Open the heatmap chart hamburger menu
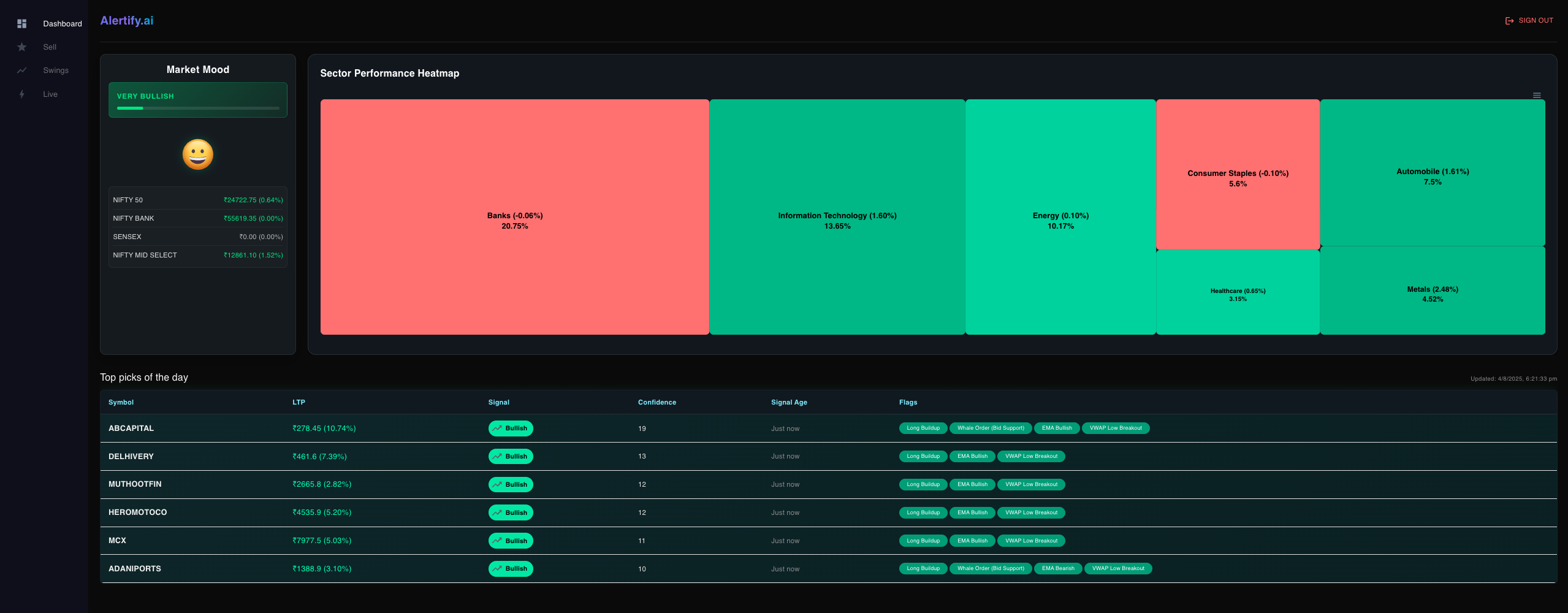1568x613 pixels. (1537, 96)
